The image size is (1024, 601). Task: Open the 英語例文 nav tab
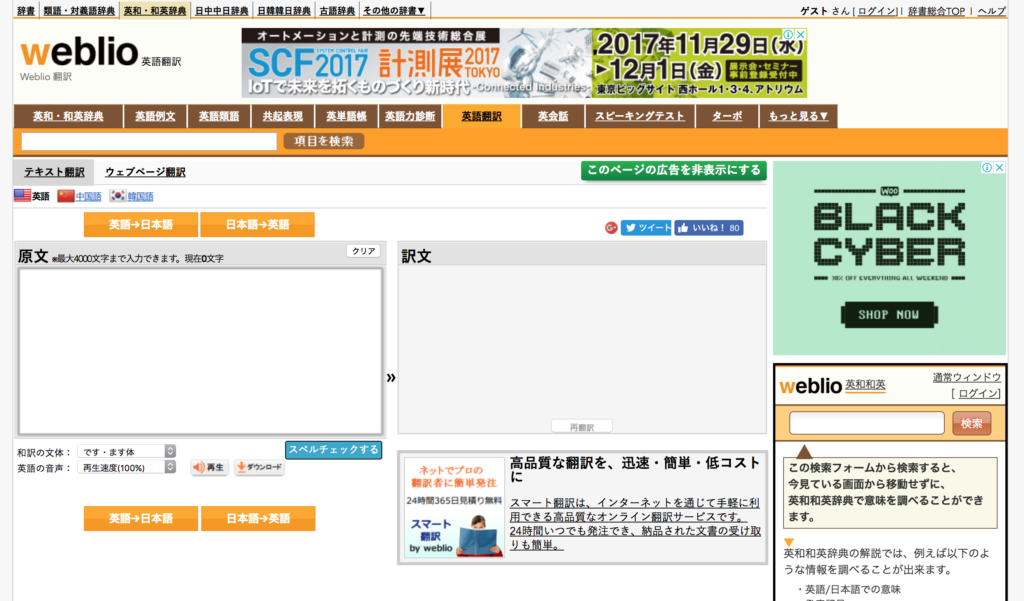click(155, 116)
